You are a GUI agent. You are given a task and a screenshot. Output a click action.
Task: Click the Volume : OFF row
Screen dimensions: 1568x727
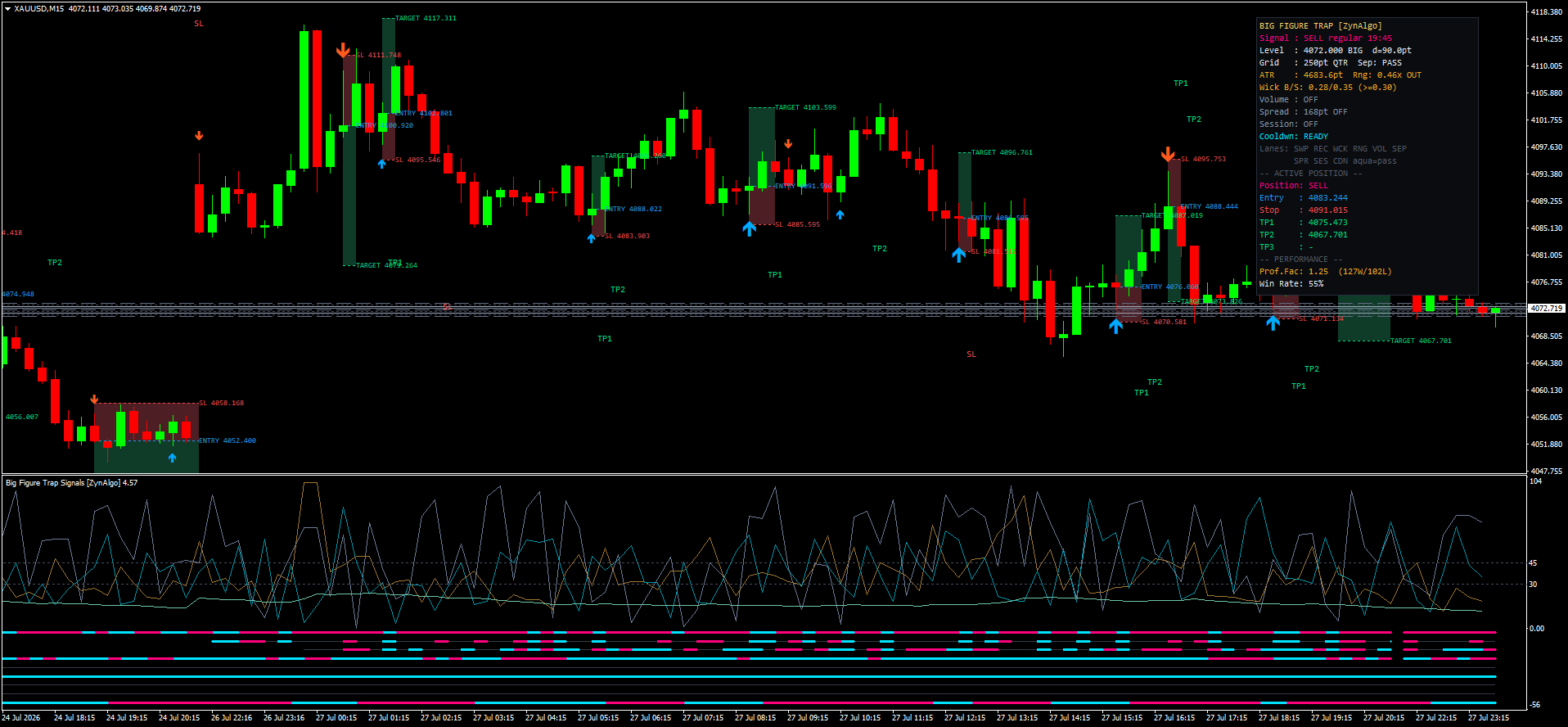coord(1288,100)
